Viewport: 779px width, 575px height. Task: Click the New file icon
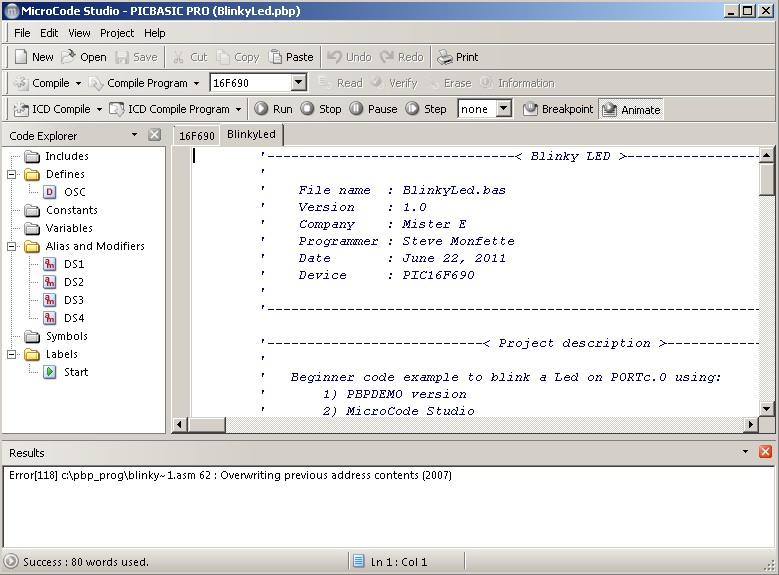(x=20, y=57)
